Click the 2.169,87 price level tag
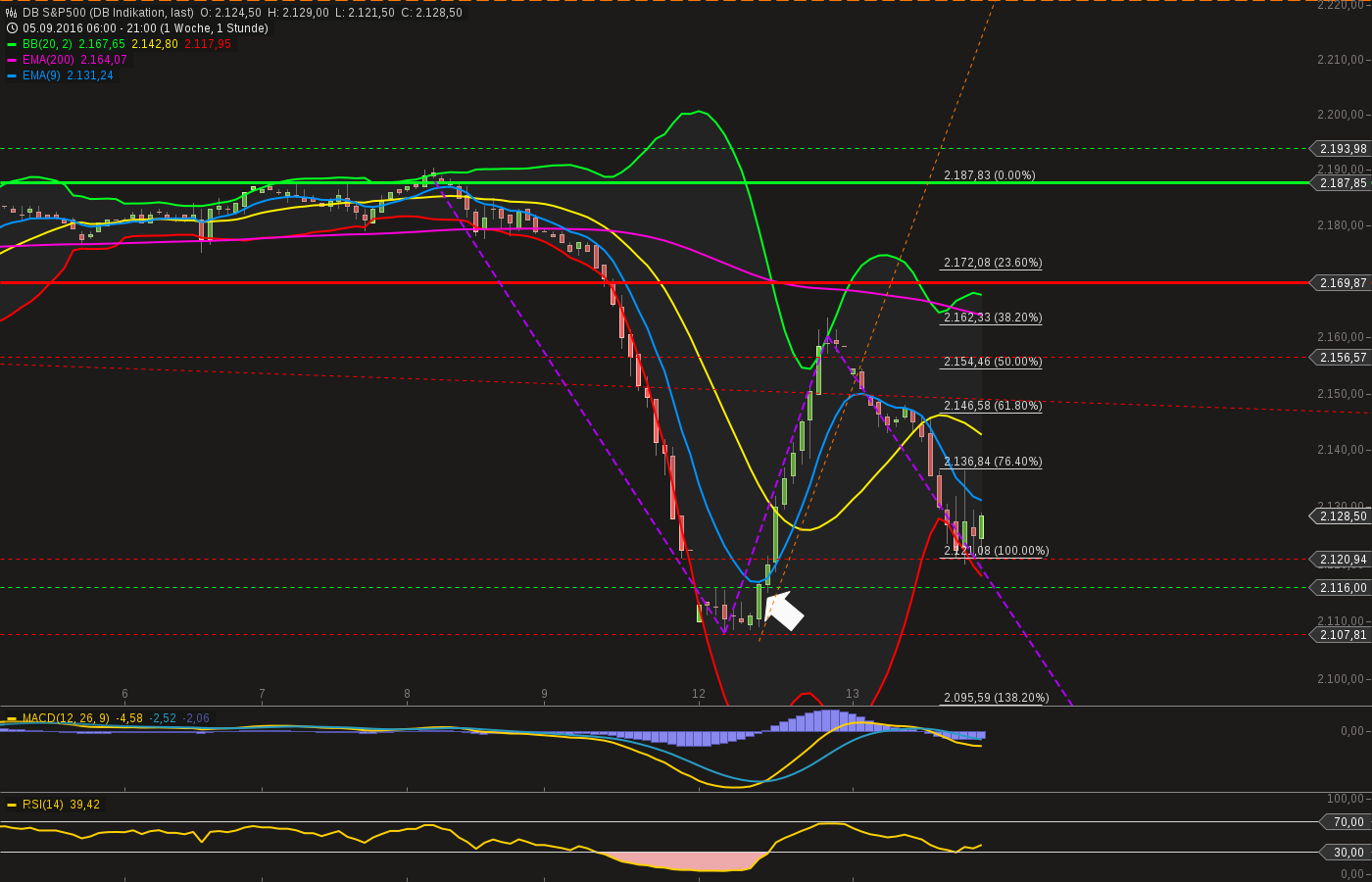The height and width of the screenshot is (882, 1372). point(1341,283)
